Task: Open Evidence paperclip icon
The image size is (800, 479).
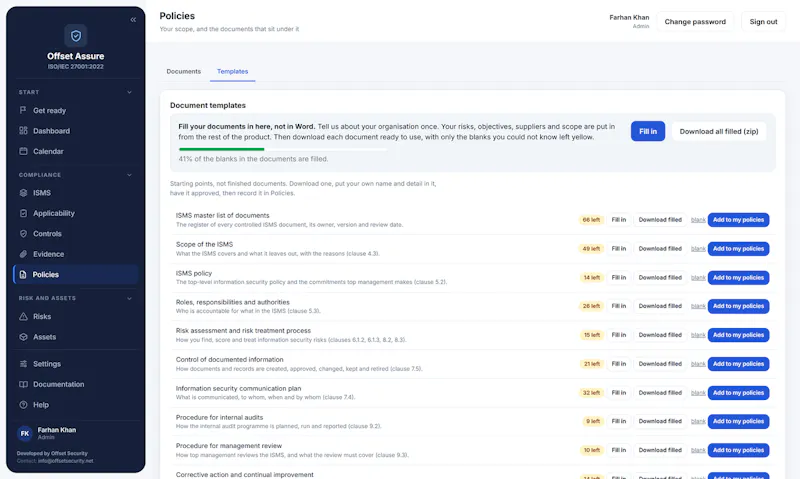Action: pos(23,254)
